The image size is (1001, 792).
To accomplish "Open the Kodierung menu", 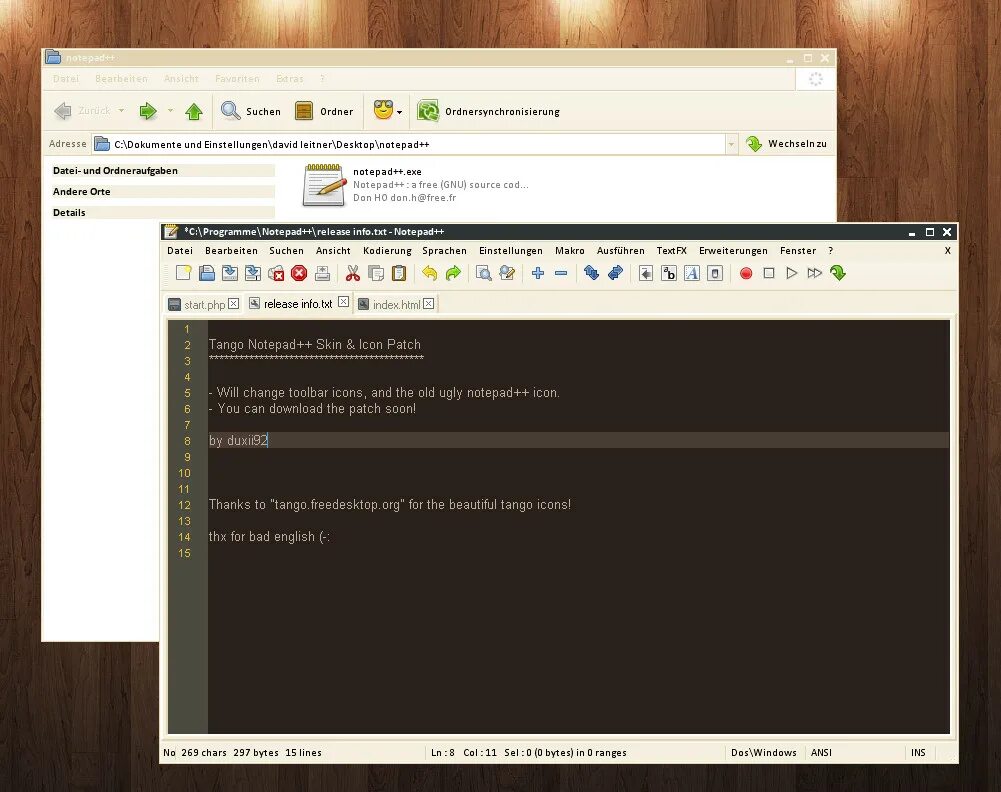I will coord(387,251).
